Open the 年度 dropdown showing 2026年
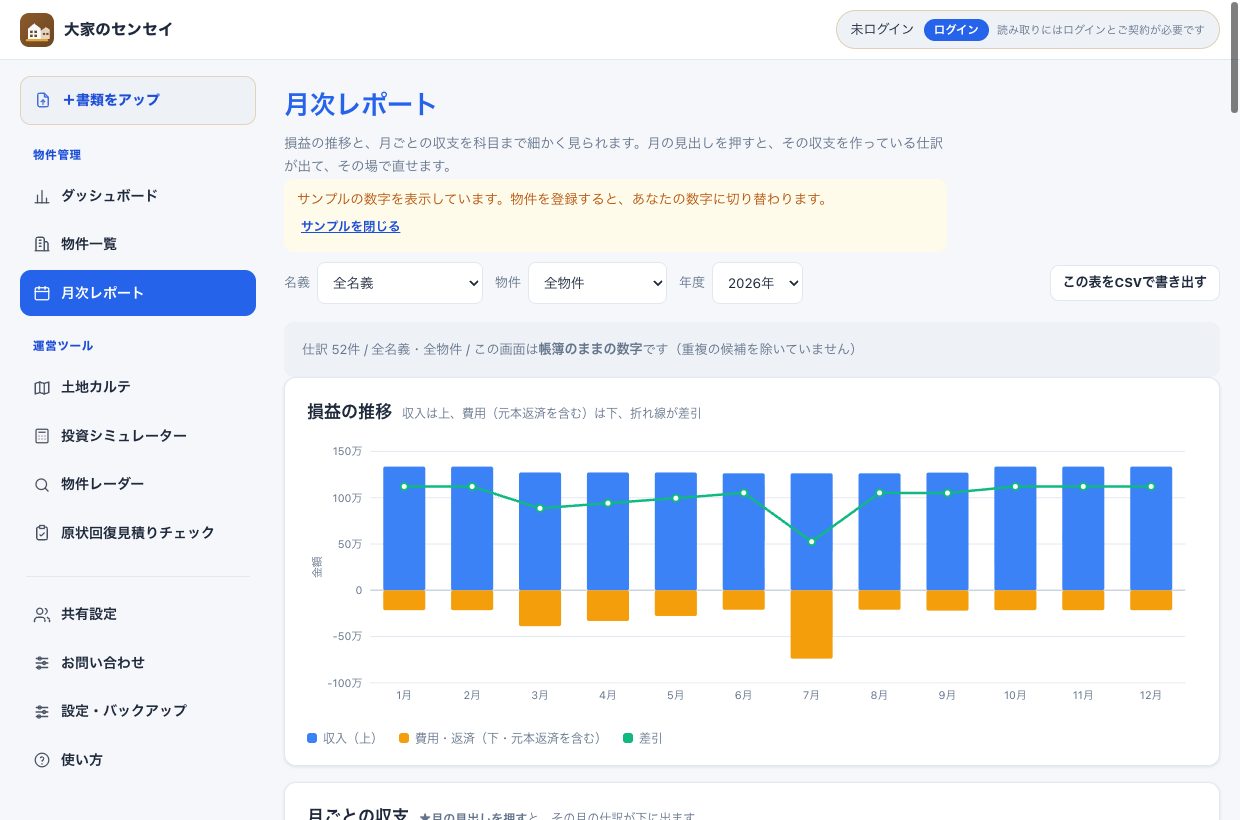This screenshot has height=820, width=1240. click(x=757, y=283)
